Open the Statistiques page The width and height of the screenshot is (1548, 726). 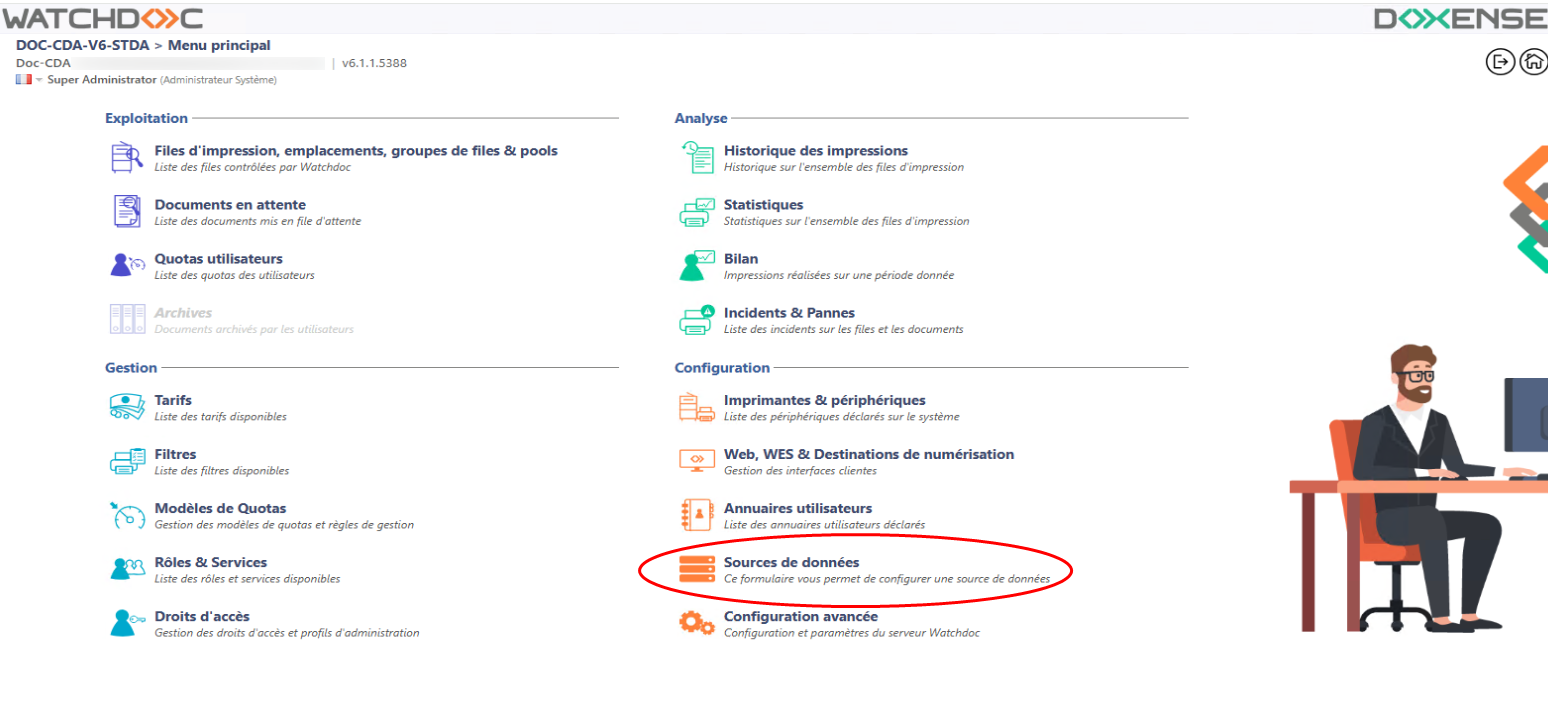click(x=763, y=205)
